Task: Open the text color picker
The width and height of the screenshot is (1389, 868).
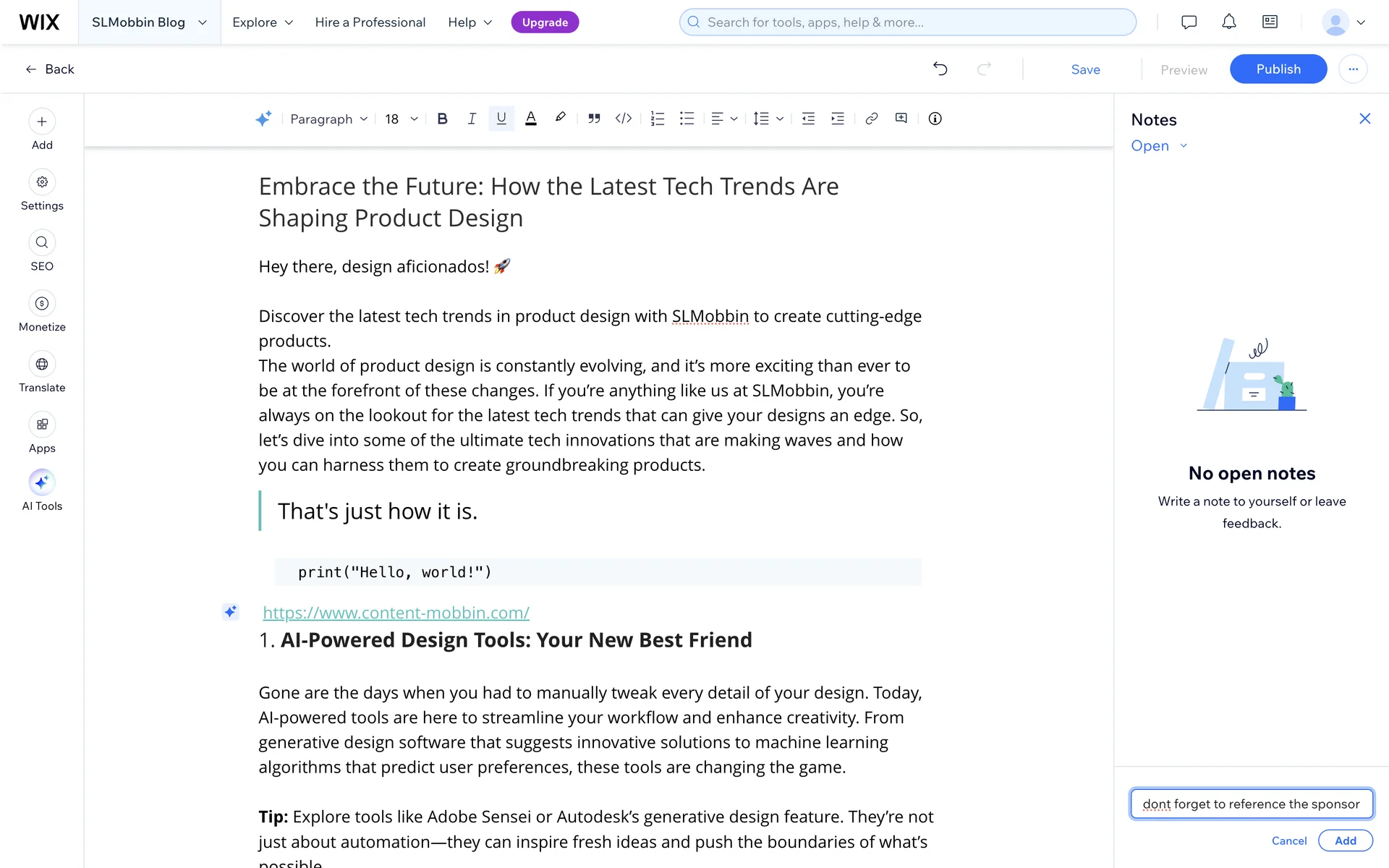Action: coord(530,119)
